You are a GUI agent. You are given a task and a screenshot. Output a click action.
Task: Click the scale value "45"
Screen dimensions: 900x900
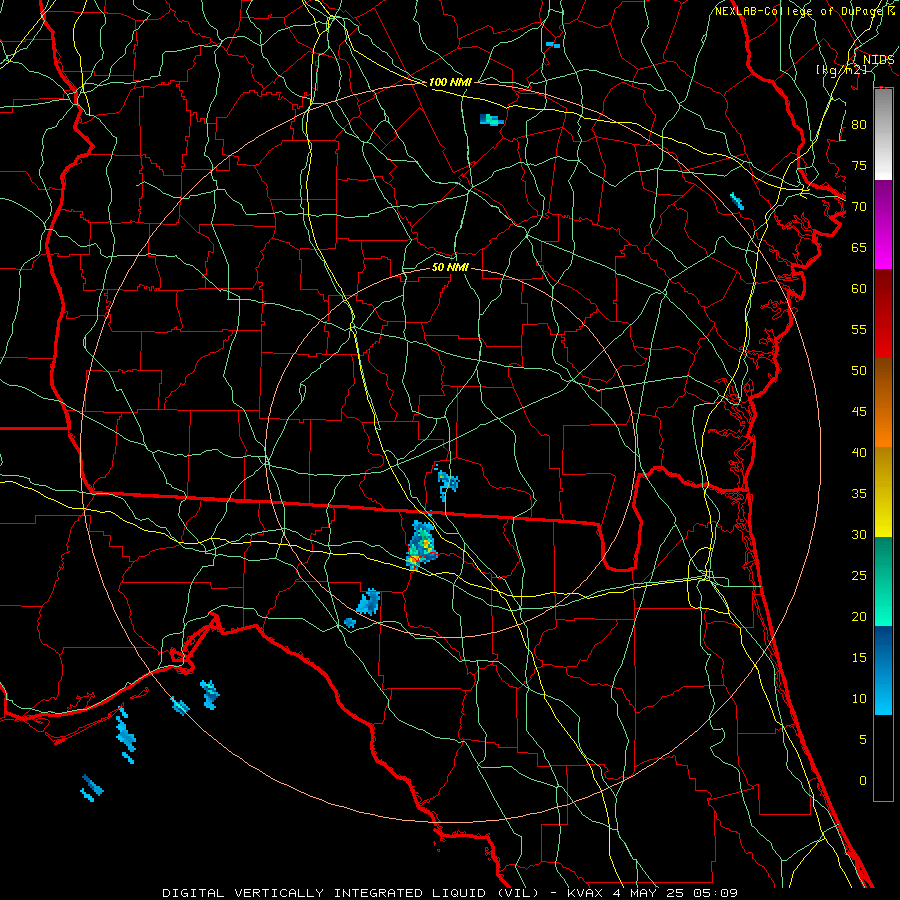click(x=859, y=412)
